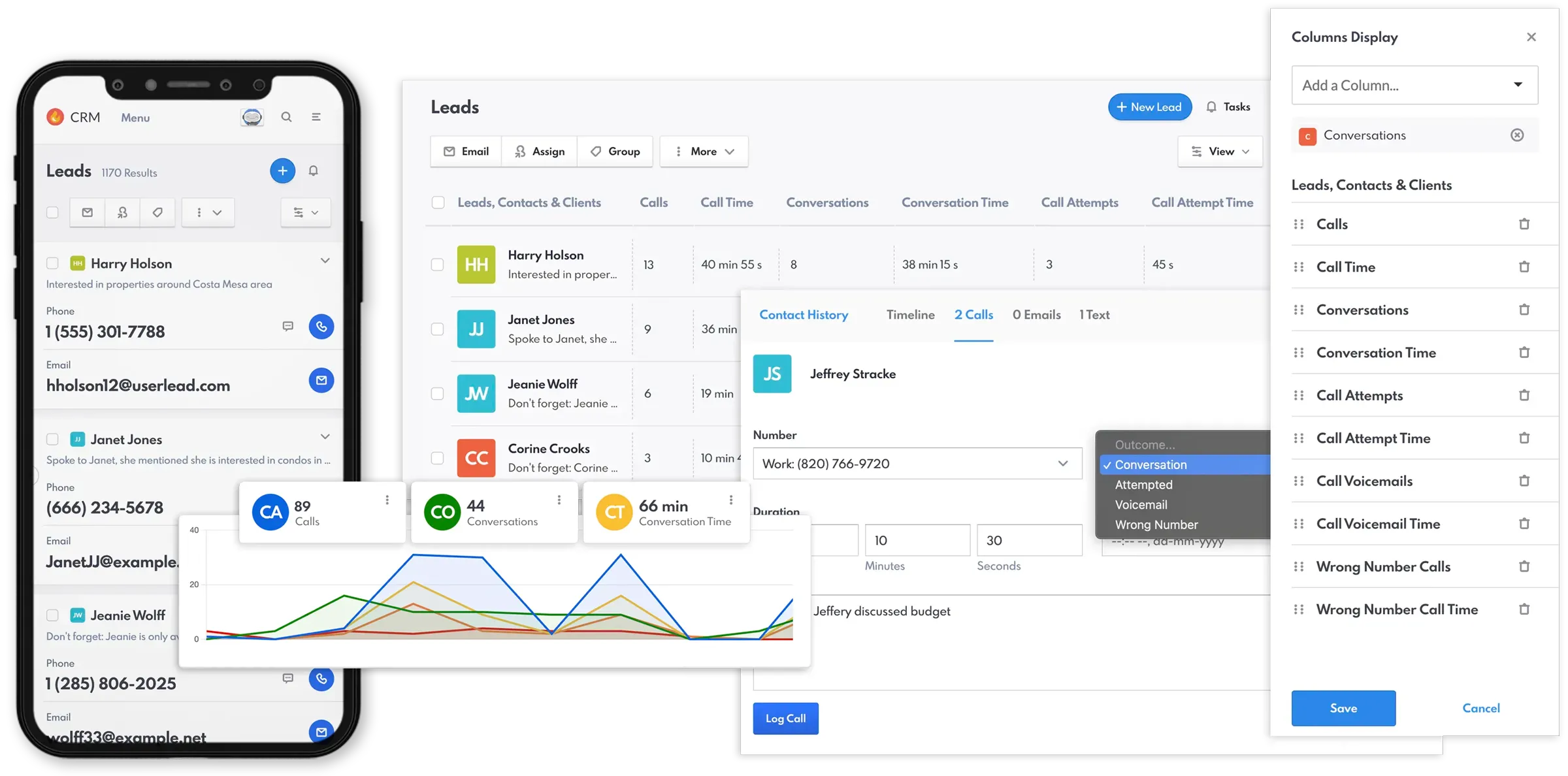Screen dimensions: 1568x776
Task: Click the trash icon next to Wrong Number Calls
Action: tap(1524, 567)
